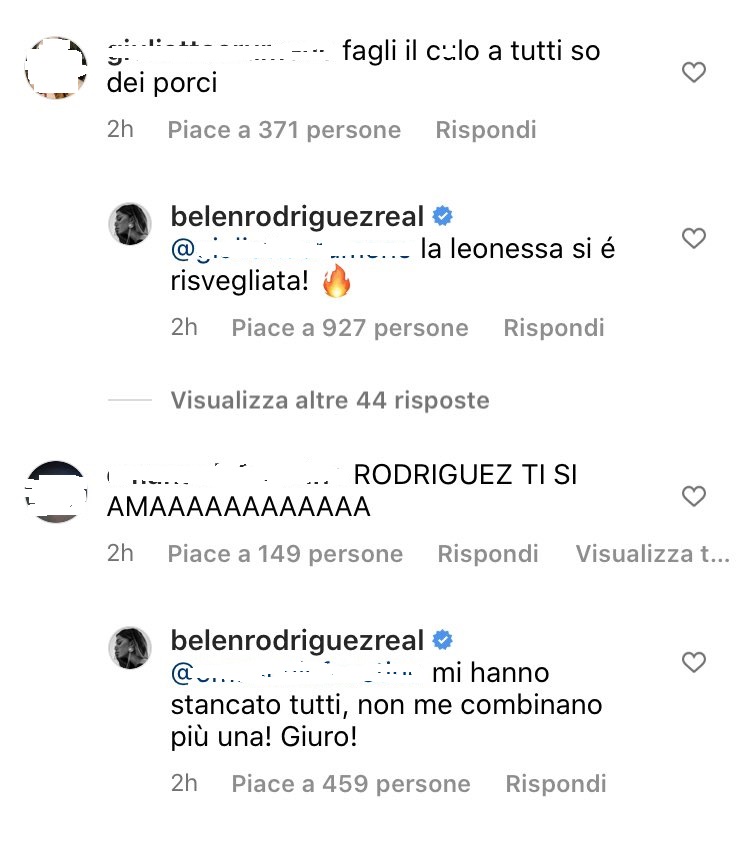View 'Piace a 149 persone' likers
750x841 pixels.
pos(285,554)
